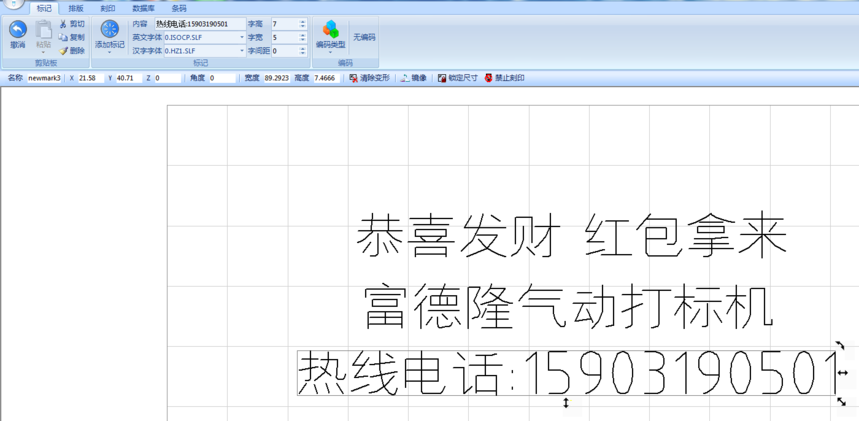
Task: Click the 镜像 mirror icon
Action: tap(405, 78)
